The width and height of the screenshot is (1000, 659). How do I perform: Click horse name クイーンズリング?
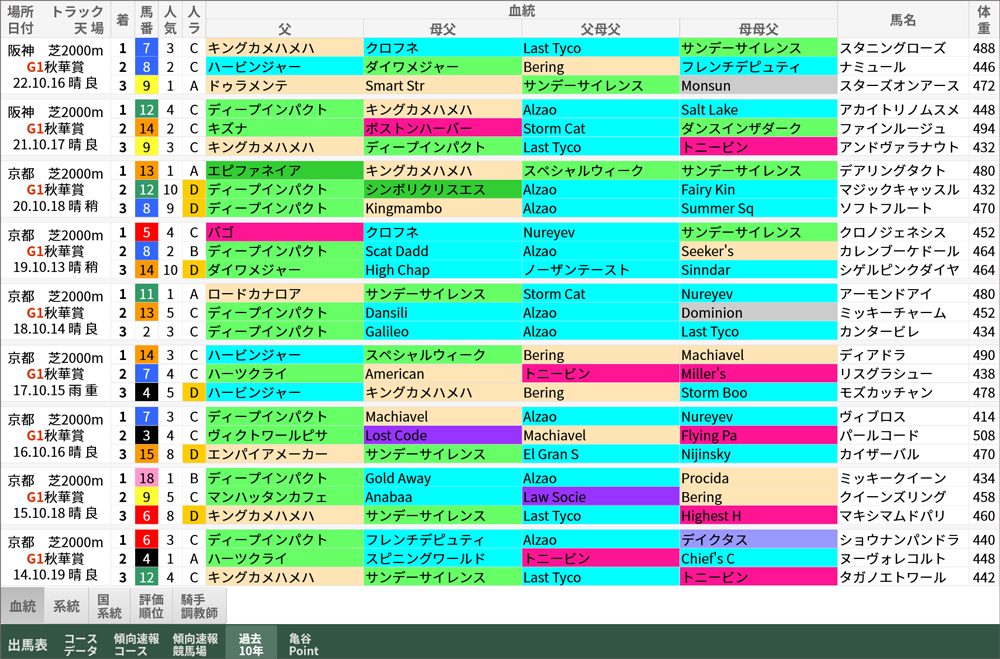pyautogui.click(x=892, y=497)
